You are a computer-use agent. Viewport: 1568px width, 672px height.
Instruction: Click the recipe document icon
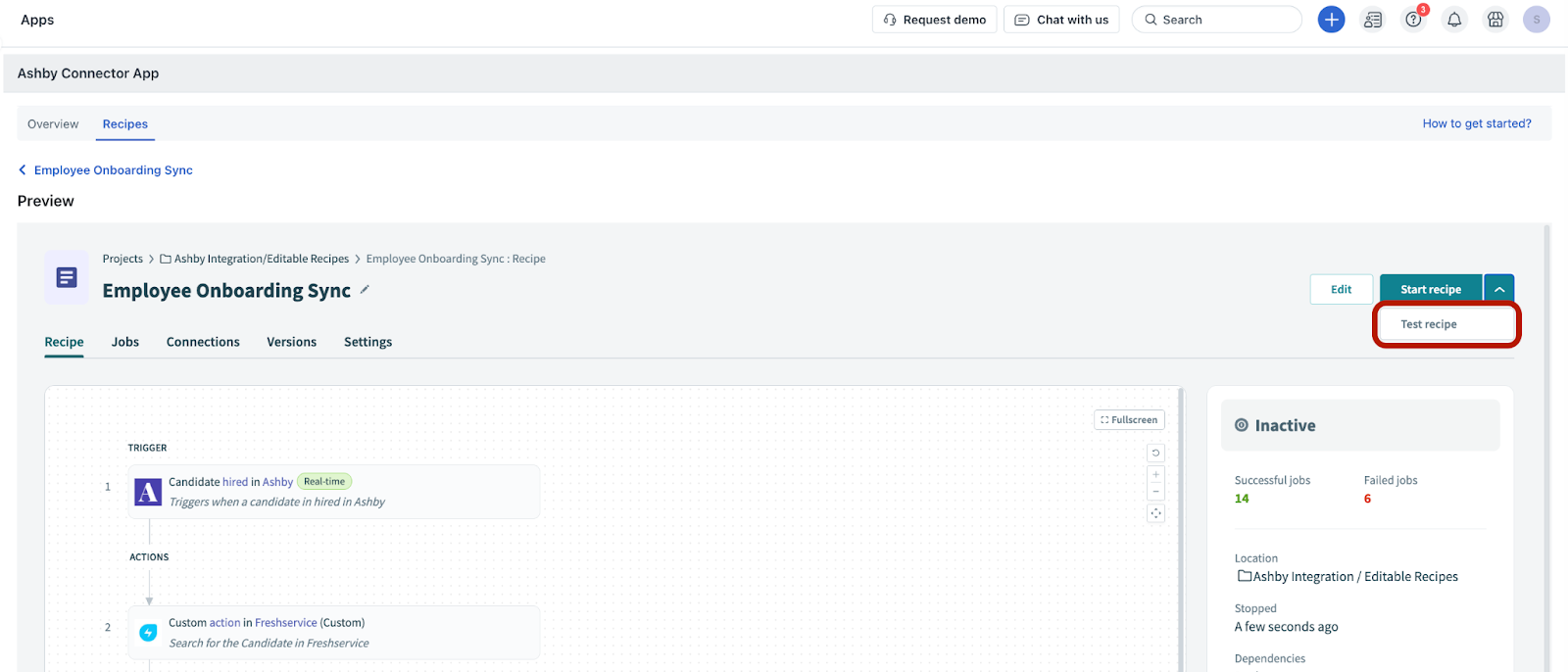click(67, 278)
